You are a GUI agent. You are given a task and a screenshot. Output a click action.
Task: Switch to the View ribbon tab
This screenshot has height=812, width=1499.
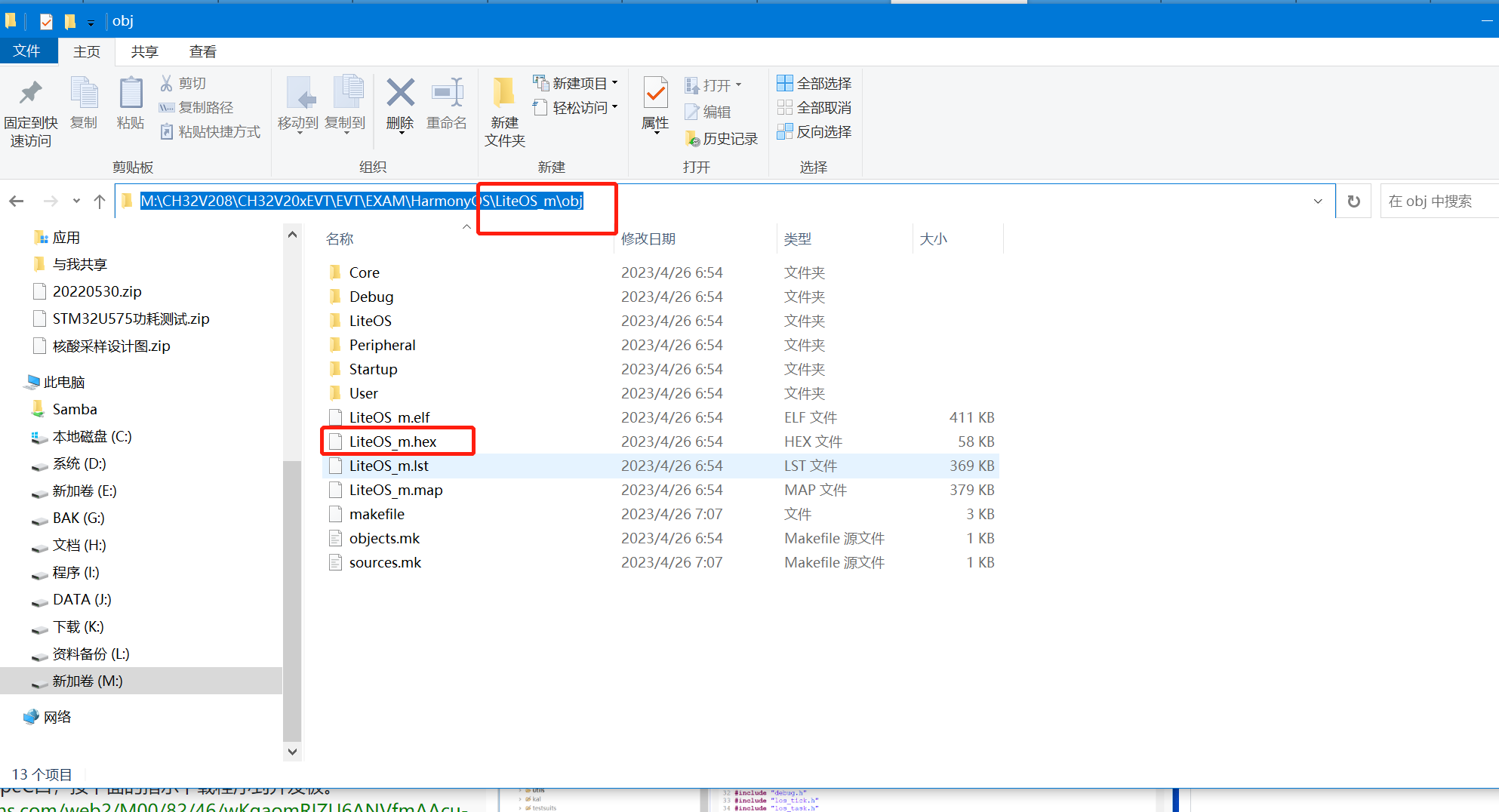[202, 51]
